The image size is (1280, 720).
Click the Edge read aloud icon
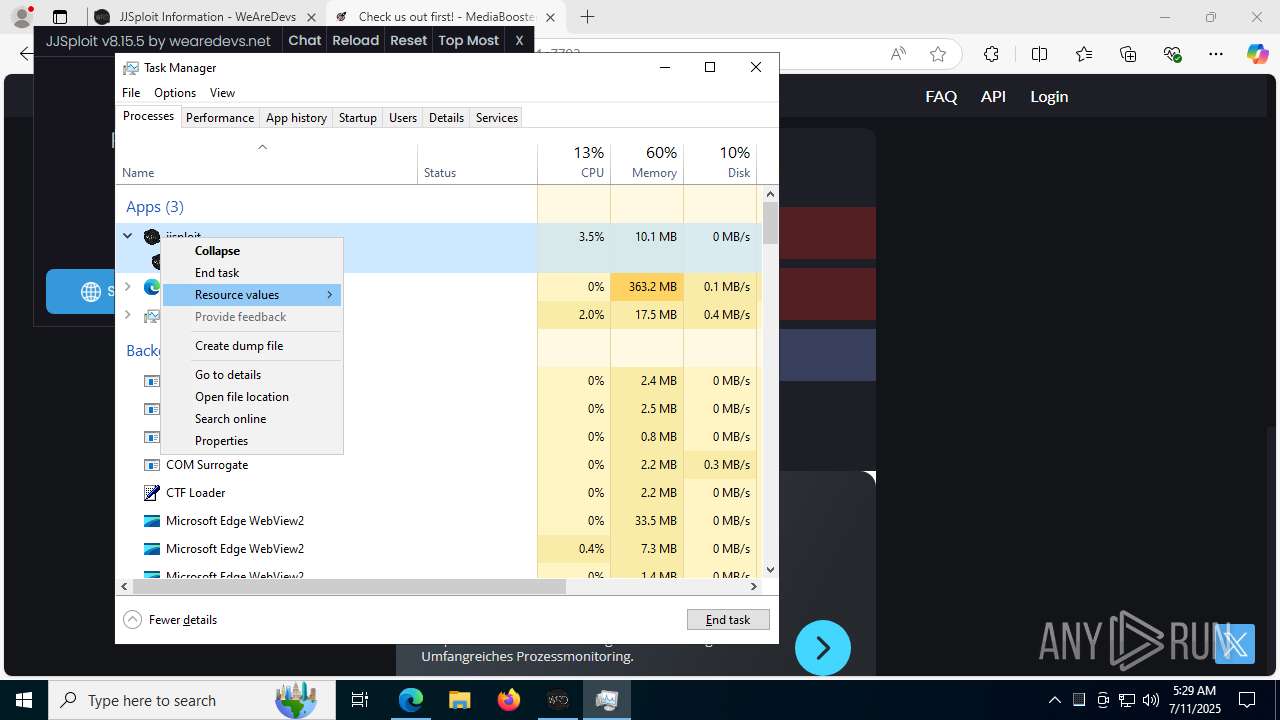coord(898,54)
